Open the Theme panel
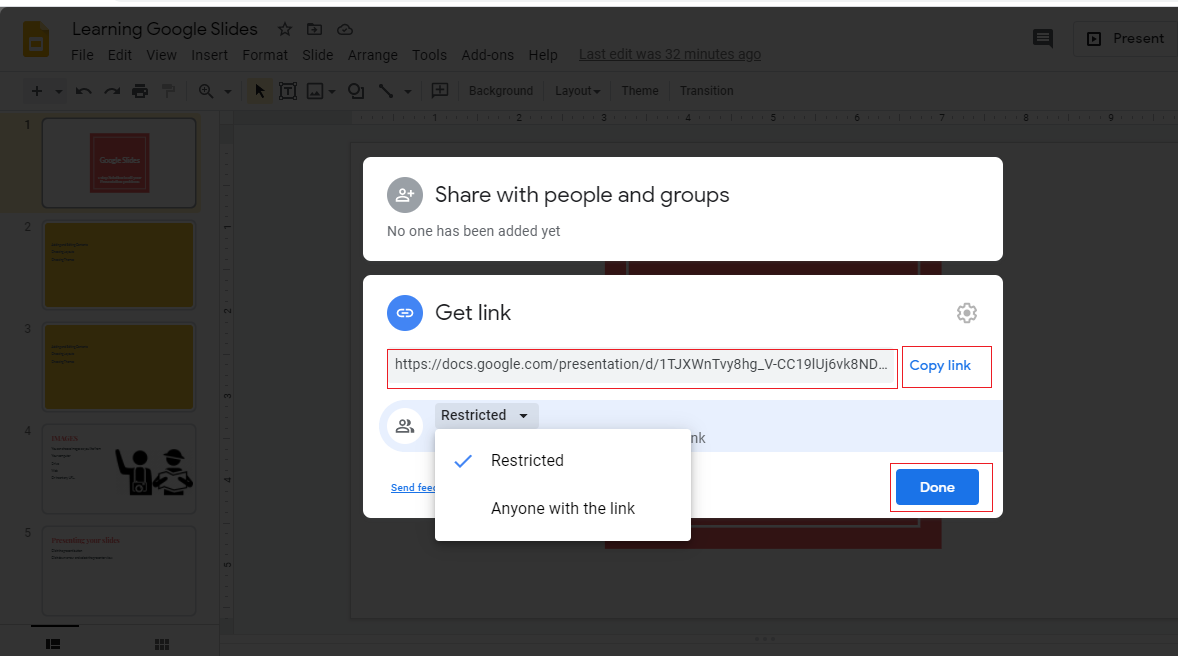The height and width of the screenshot is (656, 1178). tap(639, 91)
